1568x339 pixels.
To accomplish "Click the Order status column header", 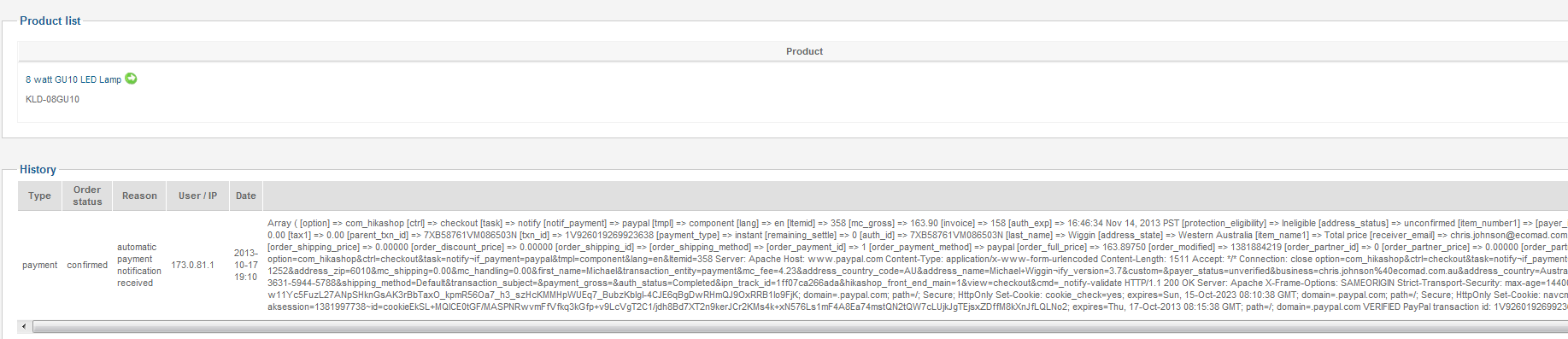I will [x=87, y=196].
